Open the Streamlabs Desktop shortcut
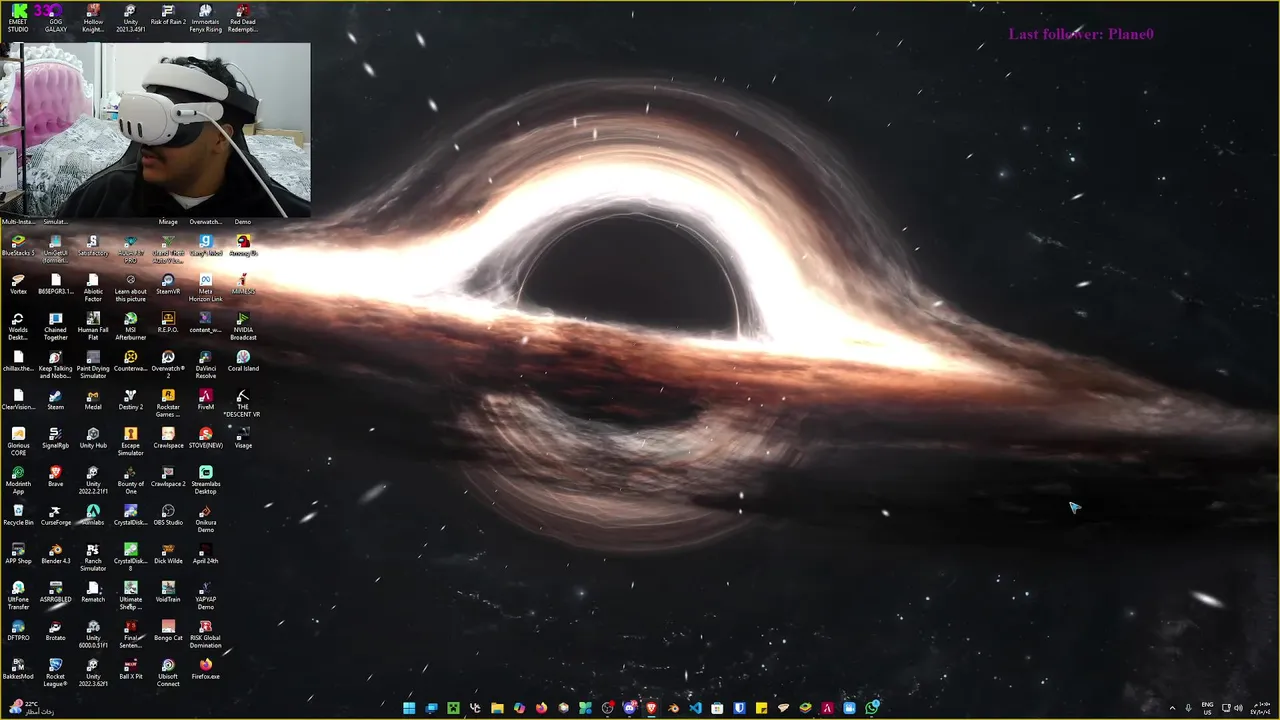Viewport: 1280px width, 720px height. [206, 480]
